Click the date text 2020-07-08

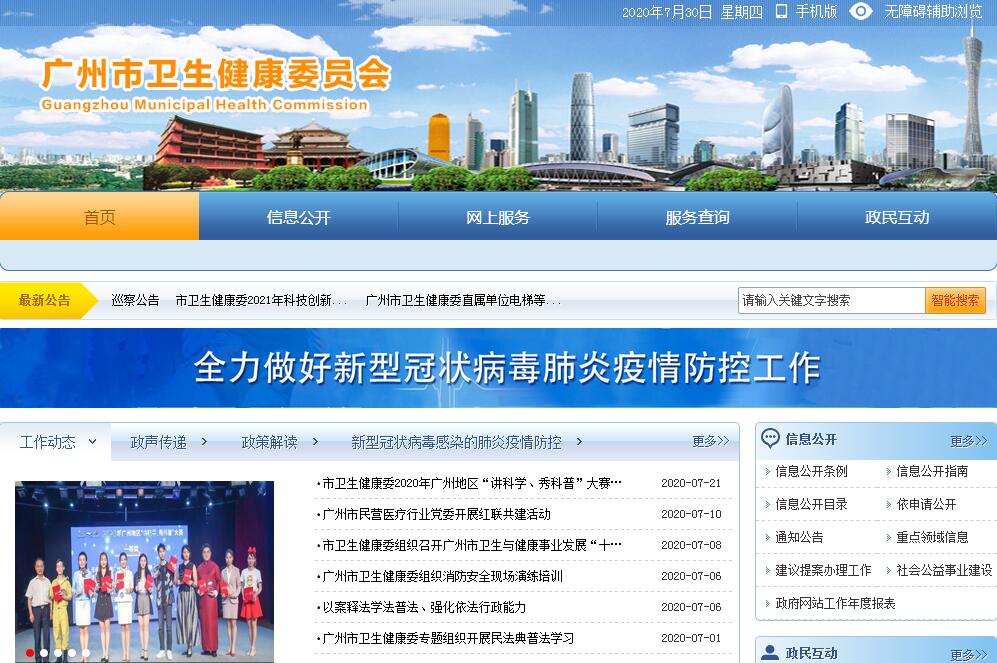(691, 545)
